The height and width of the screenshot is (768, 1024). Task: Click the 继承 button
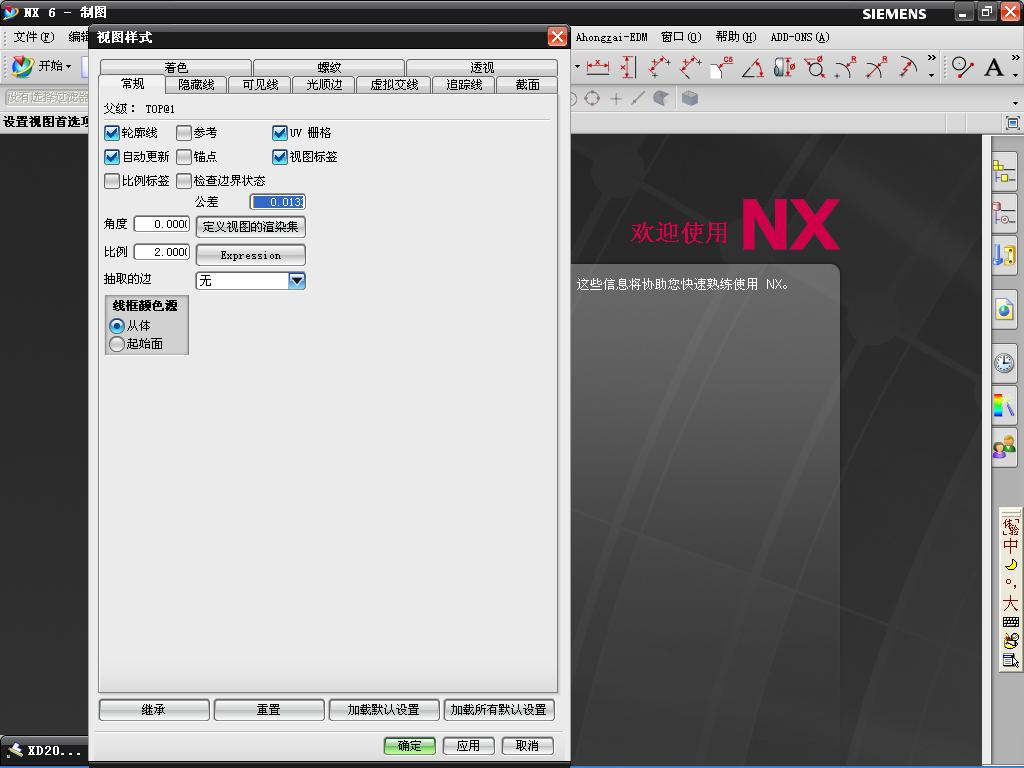pyautogui.click(x=154, y=710)
